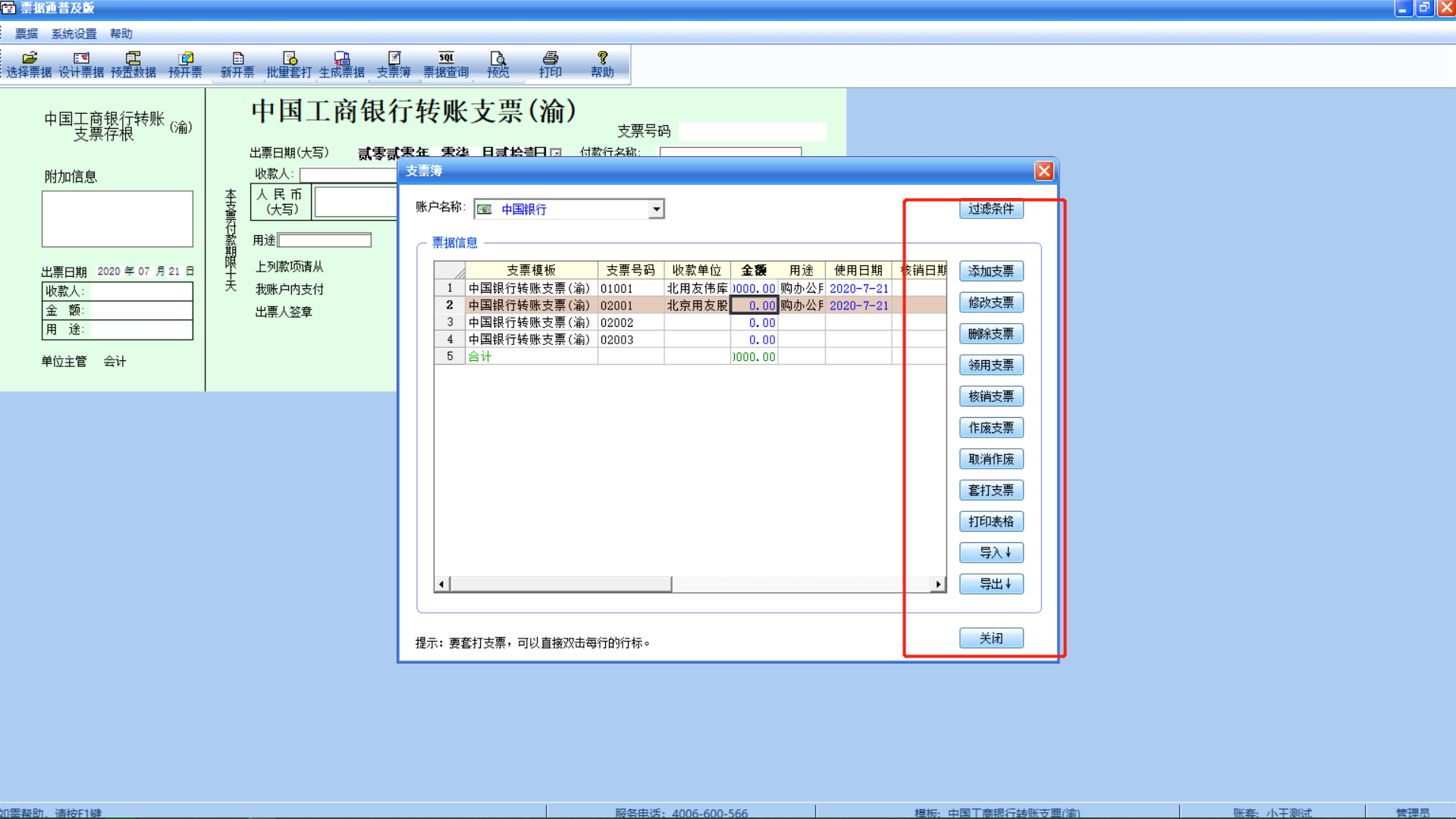Image resolution: width=1456 pixels, height=819 pixels.
Task: Expand the 账户名称 dropdown arrow
Action: click(656, 209)
